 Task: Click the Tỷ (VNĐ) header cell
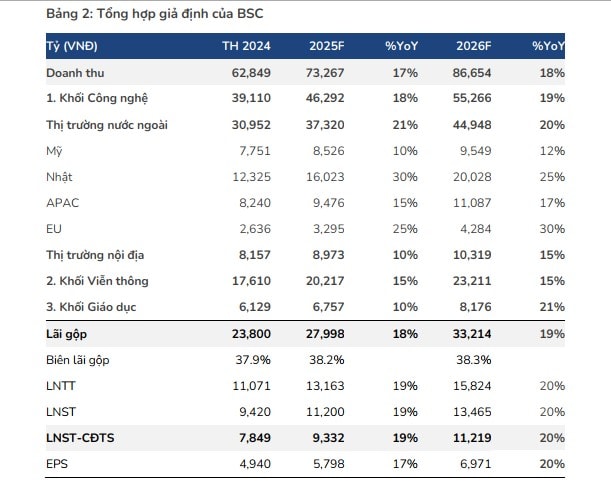(72, 46)
